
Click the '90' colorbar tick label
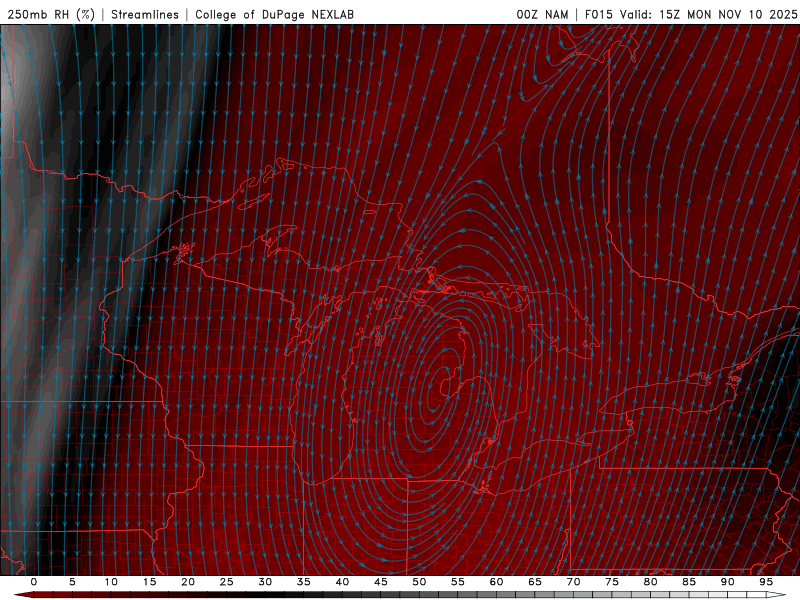point(727,582)
